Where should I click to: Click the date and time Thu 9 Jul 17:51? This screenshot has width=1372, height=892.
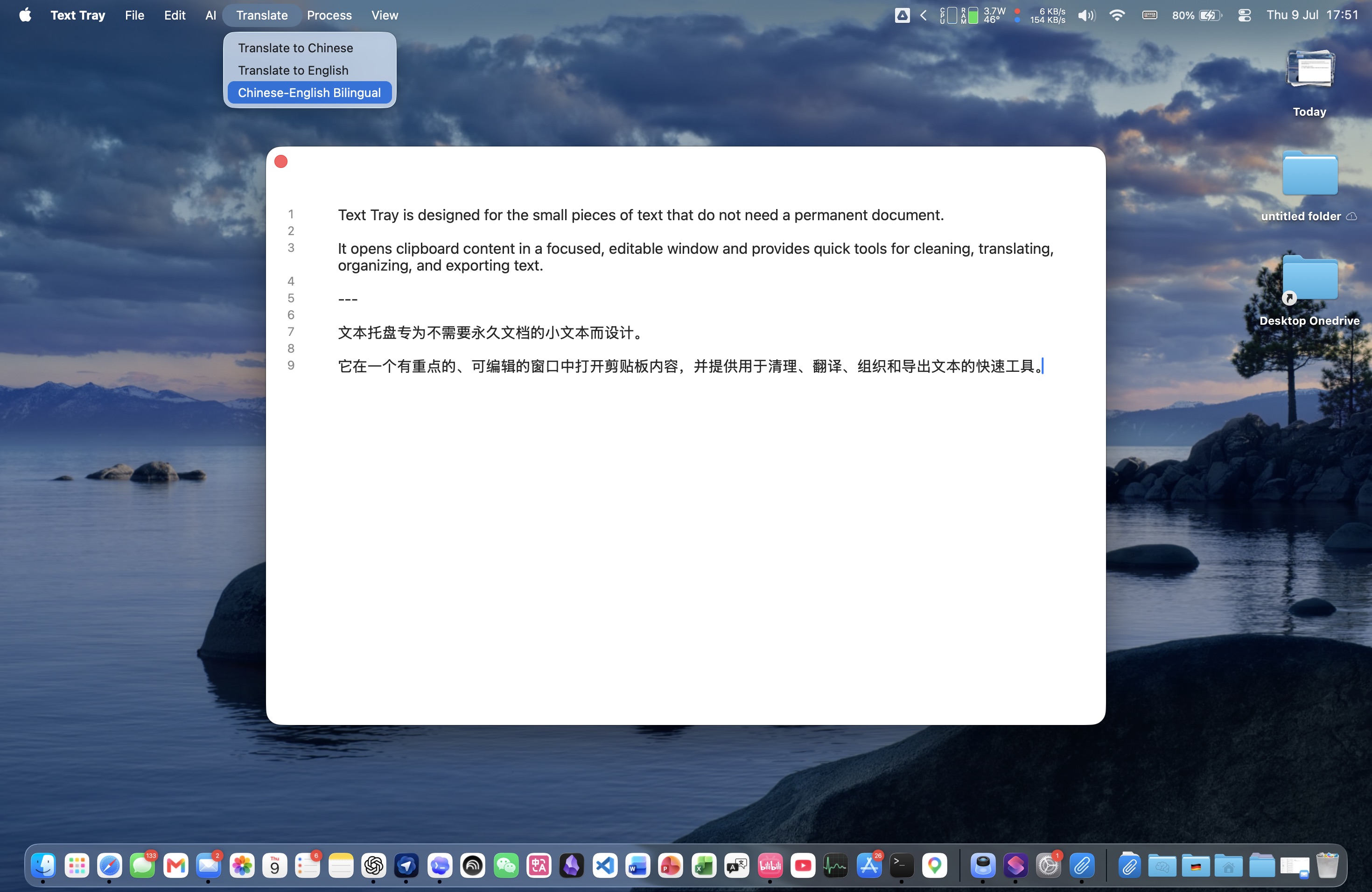tap(1312, 15)
